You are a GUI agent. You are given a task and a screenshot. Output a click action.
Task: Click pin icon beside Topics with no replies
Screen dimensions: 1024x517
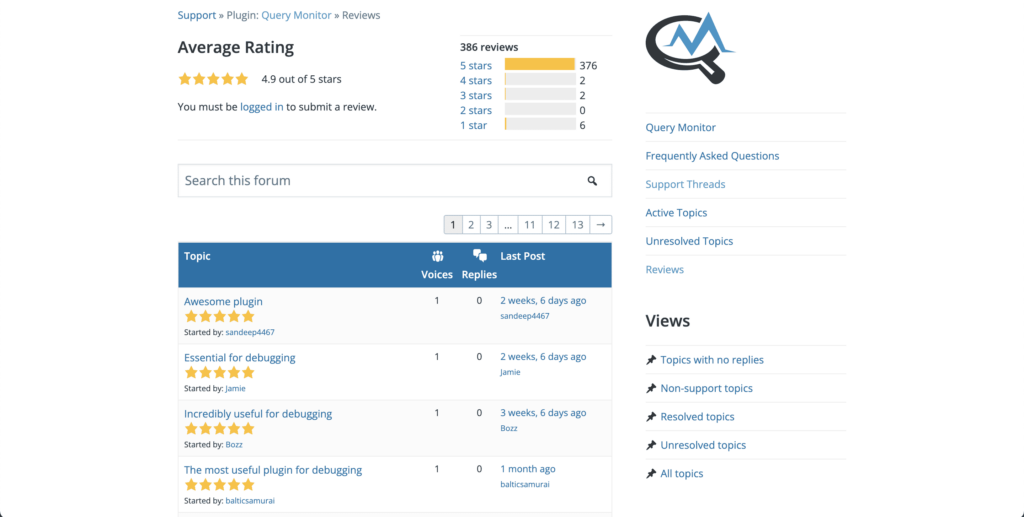651,360
